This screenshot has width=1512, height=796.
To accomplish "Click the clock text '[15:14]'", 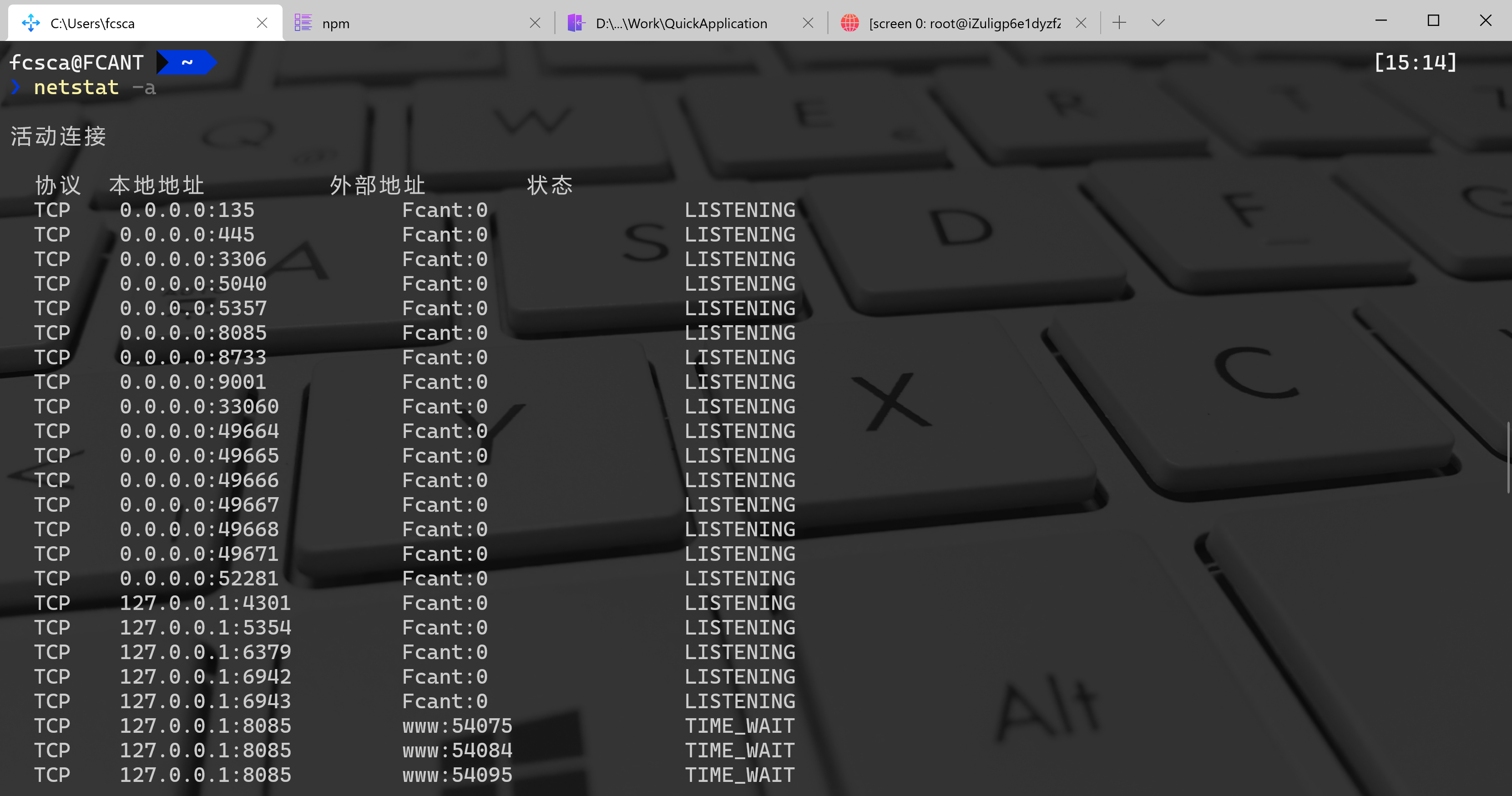I will [1415, 62].
